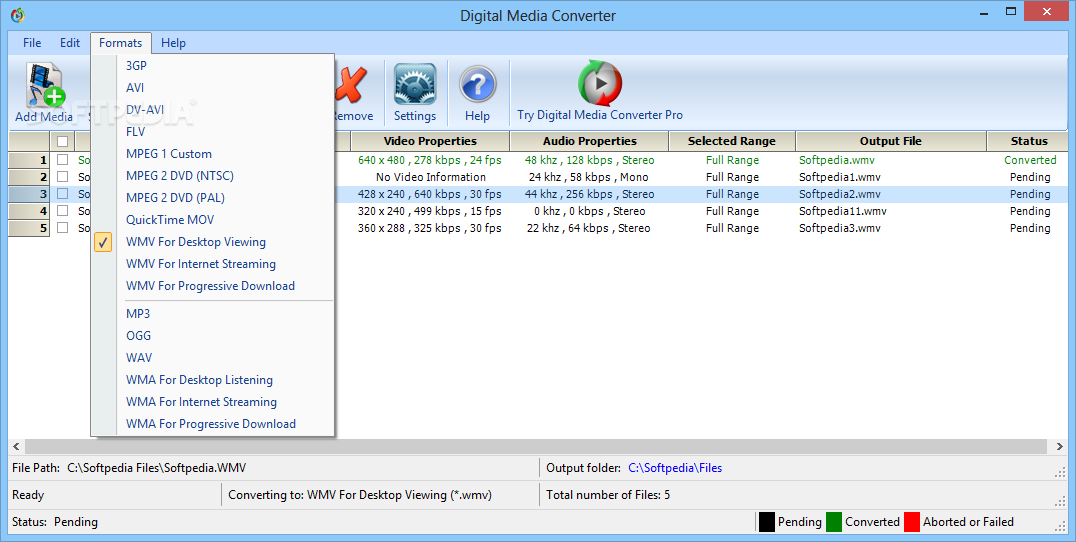Viewport: 1076px width, 542px height.
Task: Open output folder link C:\Softpedia\Files
Action: (x=675, y=468)
